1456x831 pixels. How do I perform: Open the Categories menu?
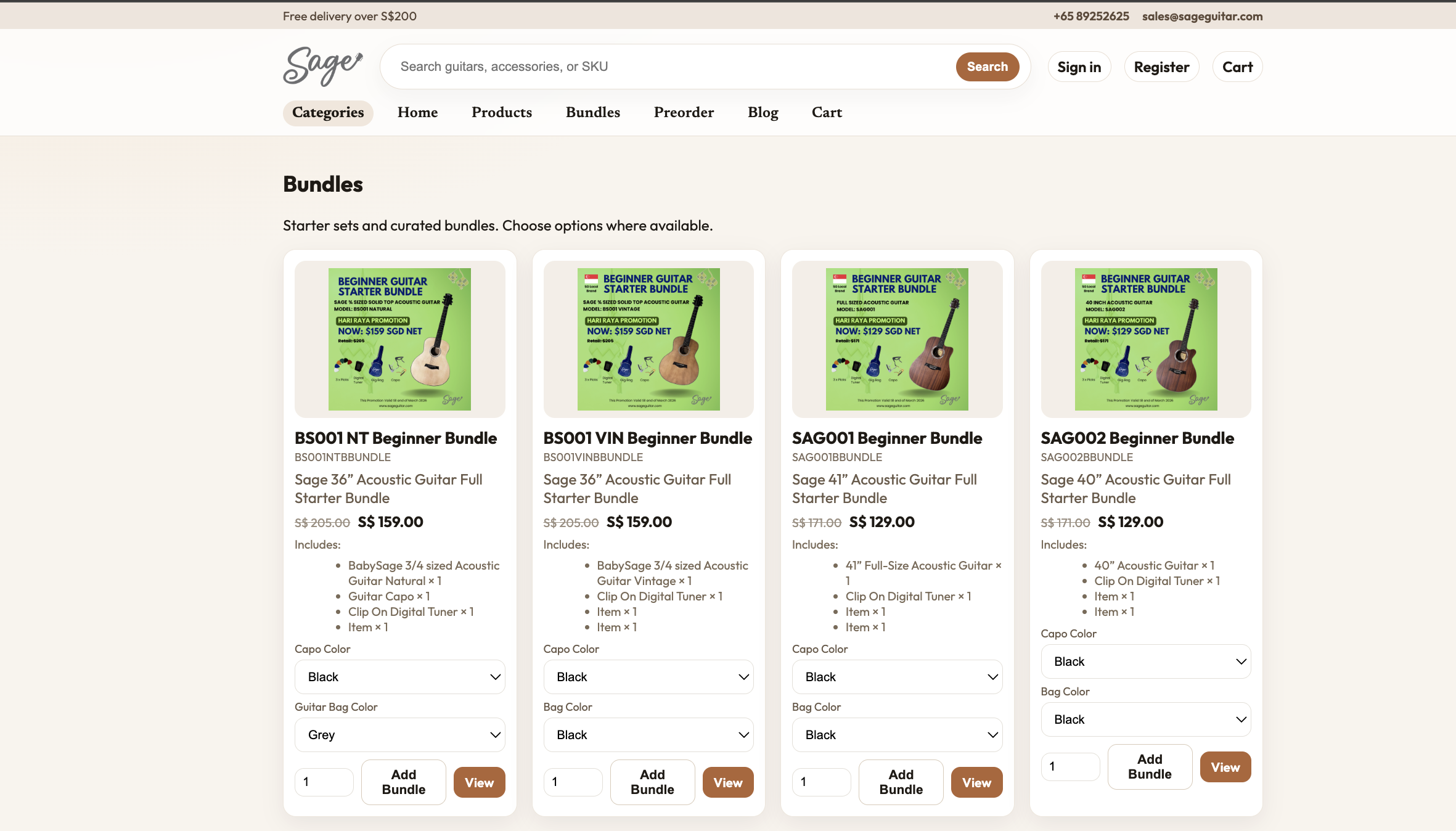click(x=328, y=113)
